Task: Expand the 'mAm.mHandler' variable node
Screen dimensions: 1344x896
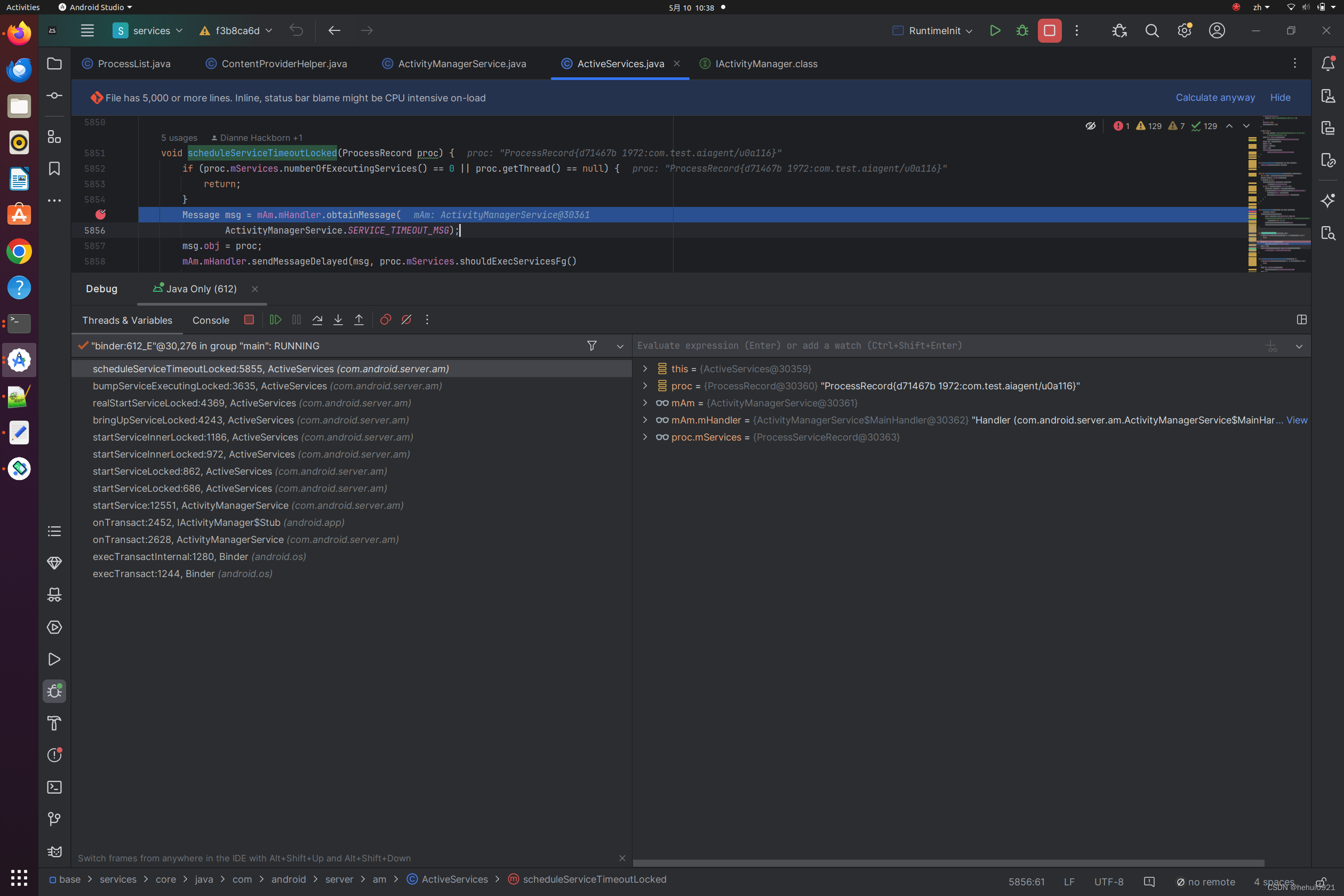Action: [x=645, y=420]
